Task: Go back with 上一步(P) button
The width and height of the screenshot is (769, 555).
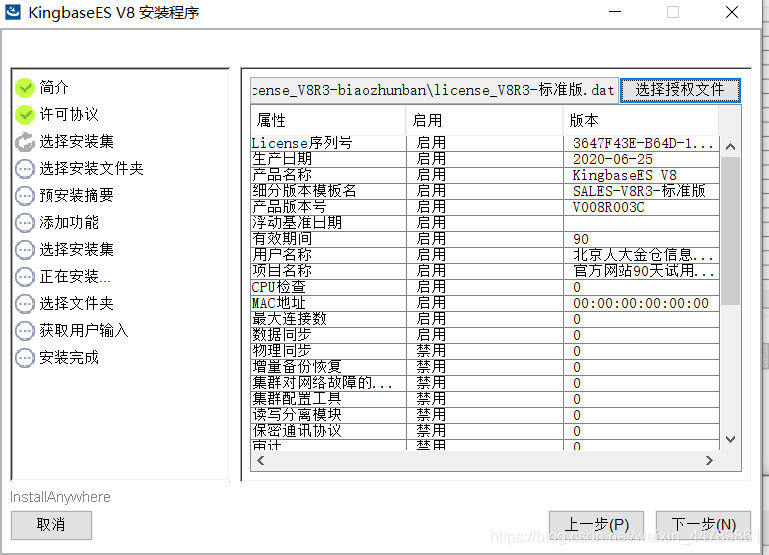Action: [x=596, y=525]
